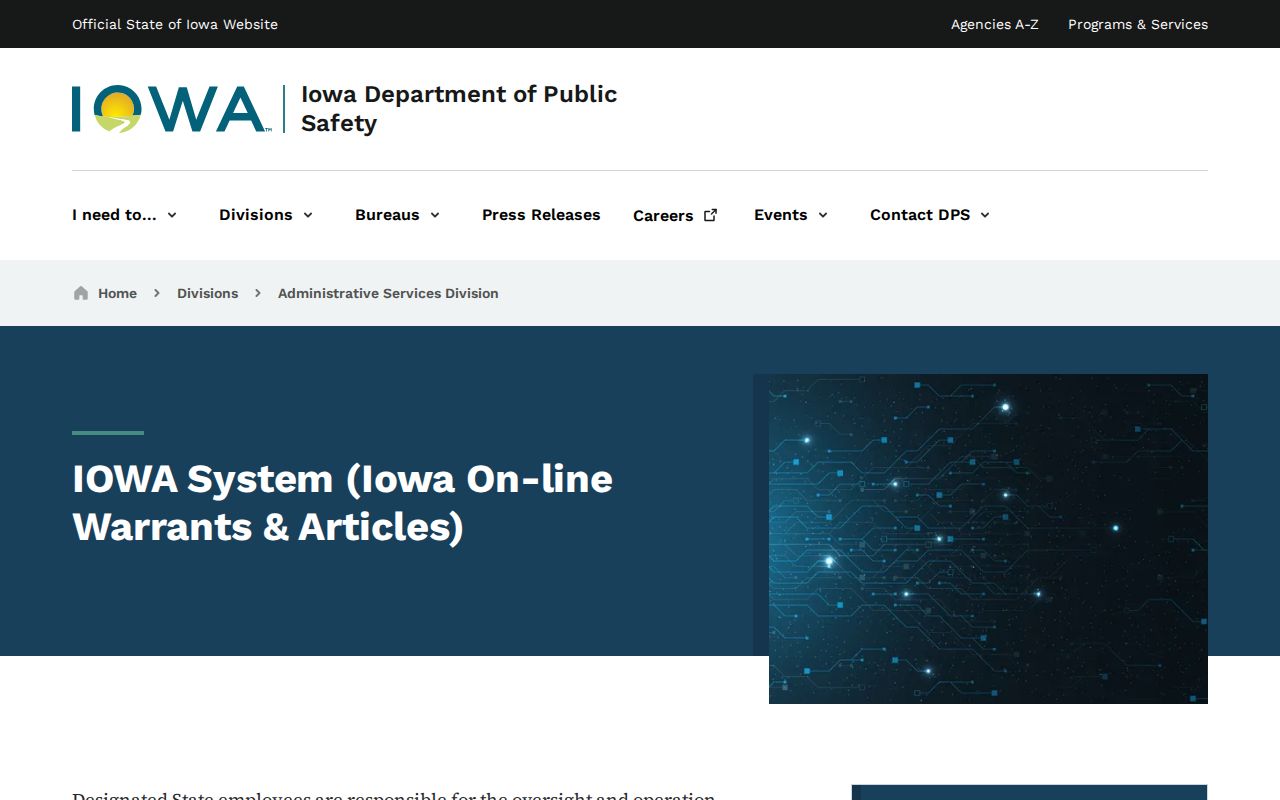The width and height of the screenshot is (1280, 800).
Task: Click the Iowa state logo
Action: click(x=171, y=109)
